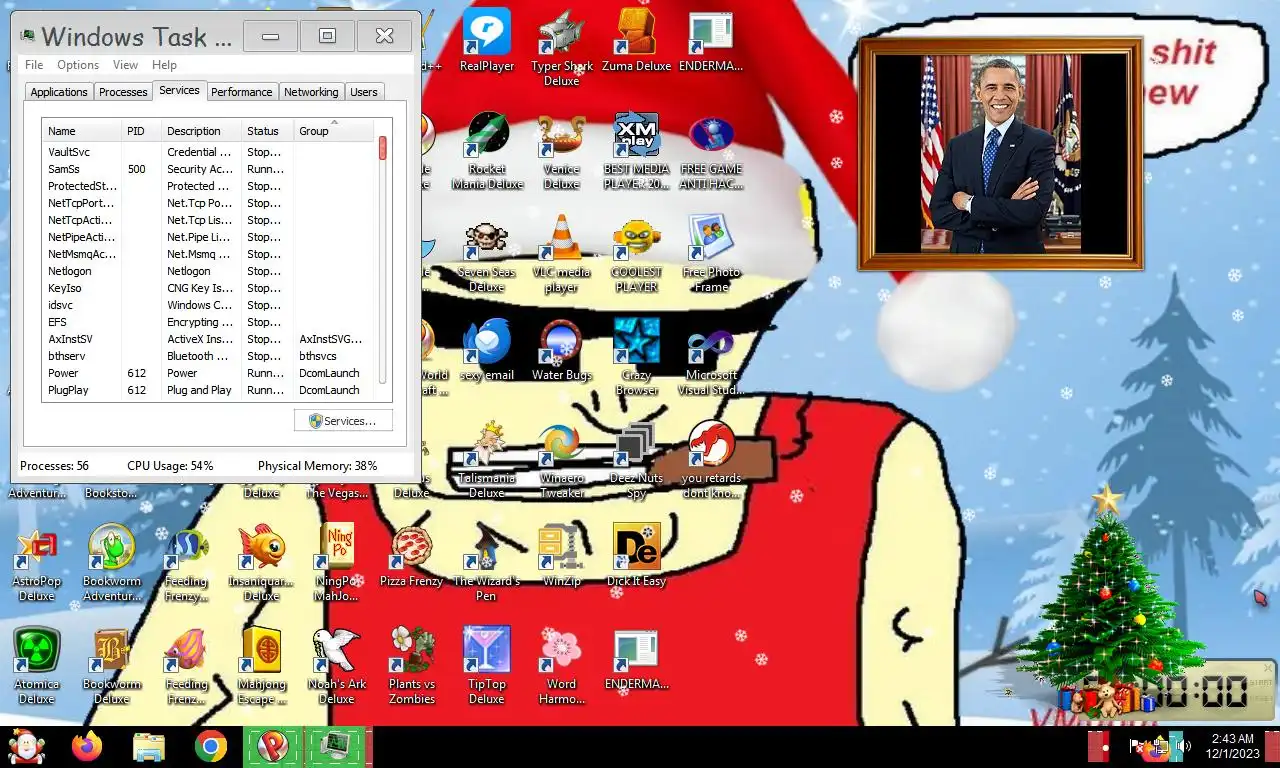
Task: Switch to the Applications tab
Action: (59, 92)
